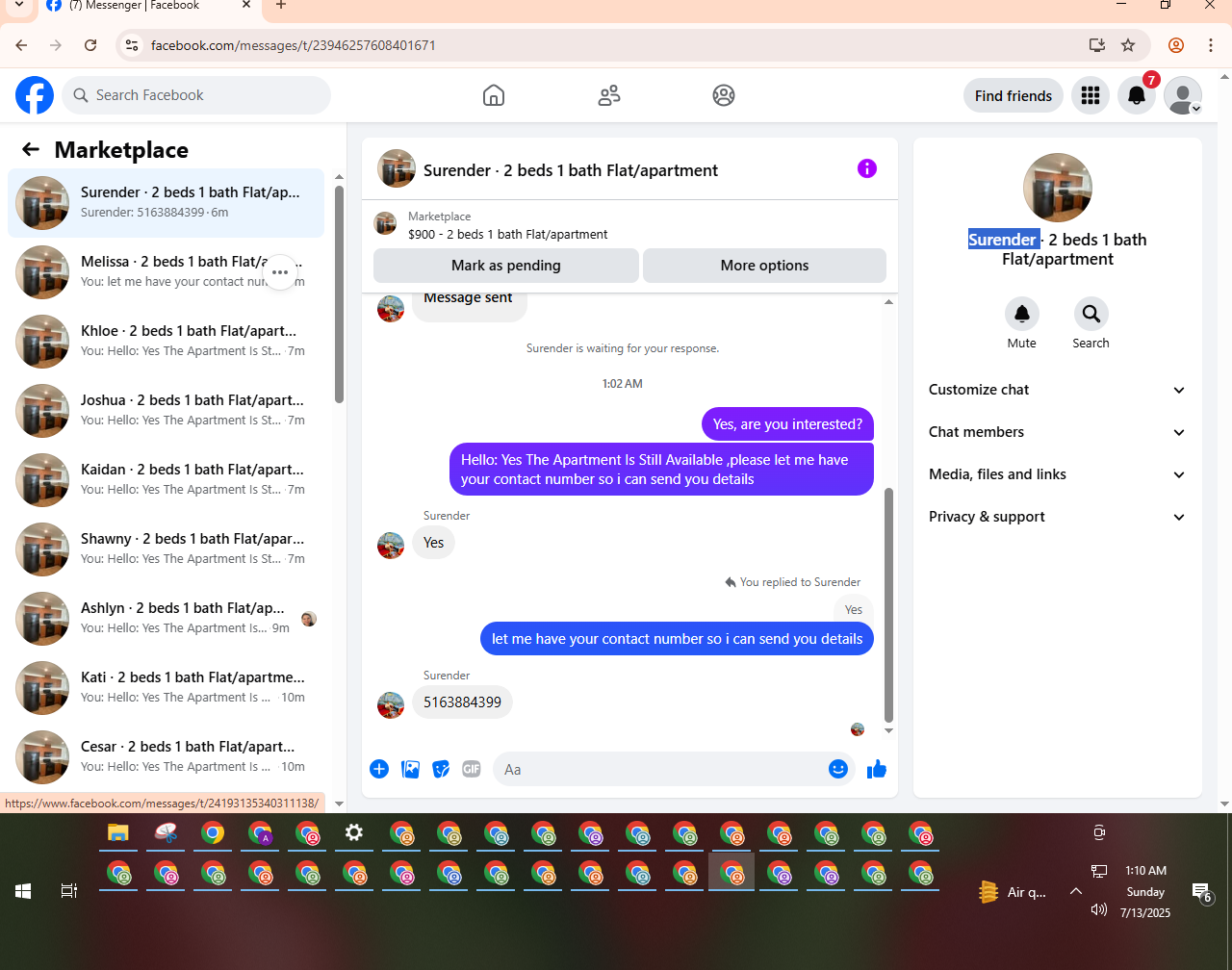Choose a sticker icon in composer

441,769
